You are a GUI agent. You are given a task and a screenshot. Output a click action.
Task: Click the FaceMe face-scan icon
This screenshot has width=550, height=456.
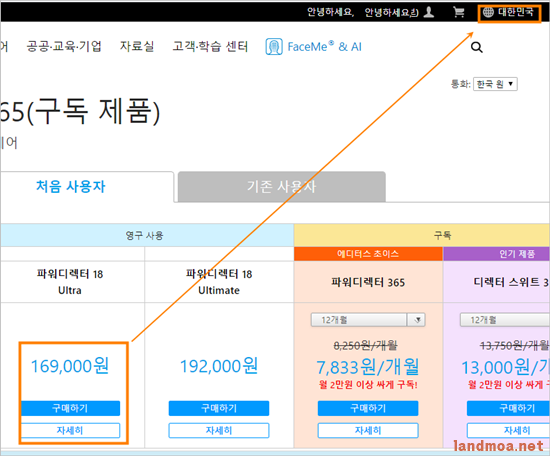(x=274, y=47)
